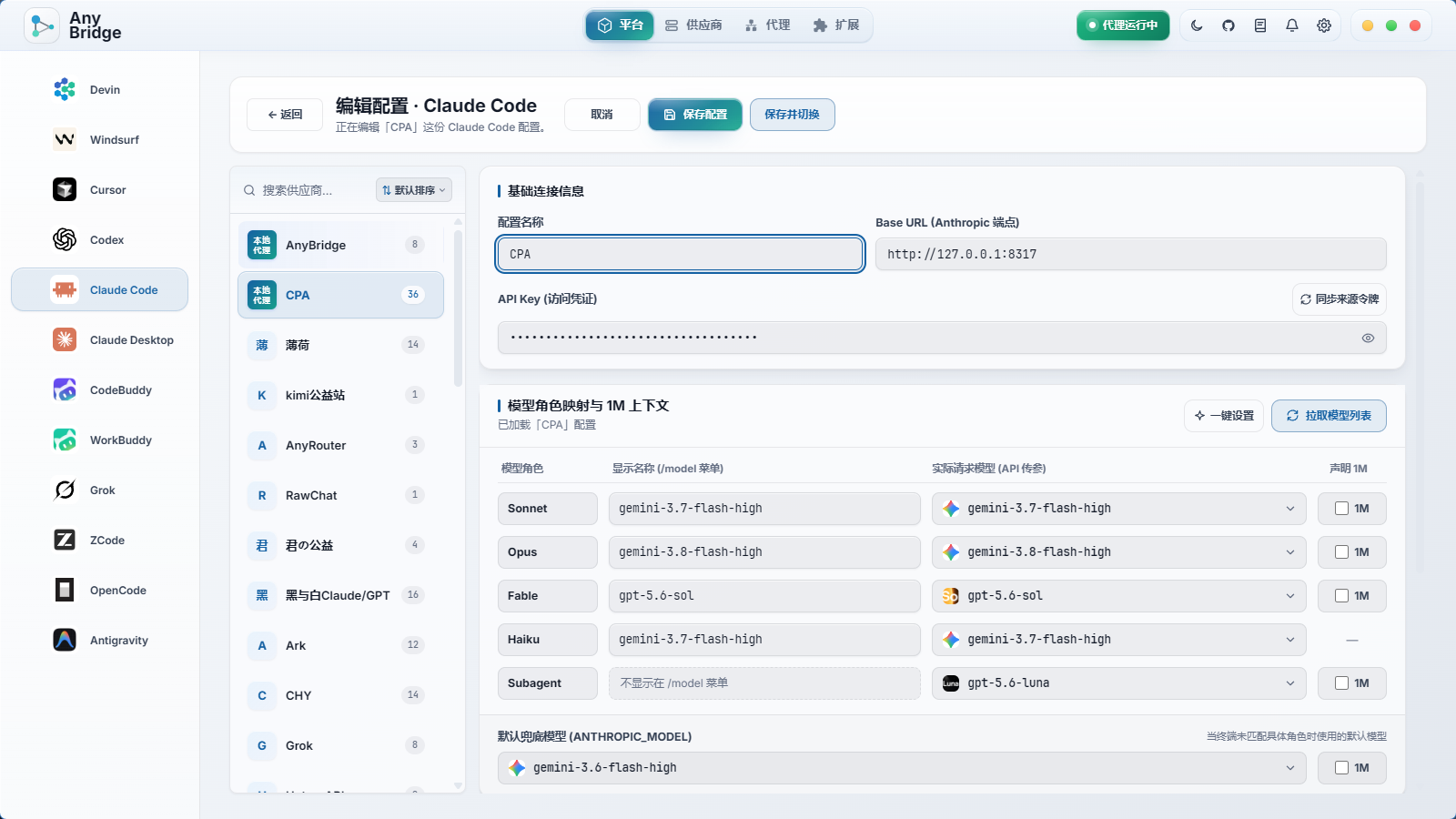1456x819 pixels.
Task: Click the OpenCode app icon
Action: pos(65,590)
